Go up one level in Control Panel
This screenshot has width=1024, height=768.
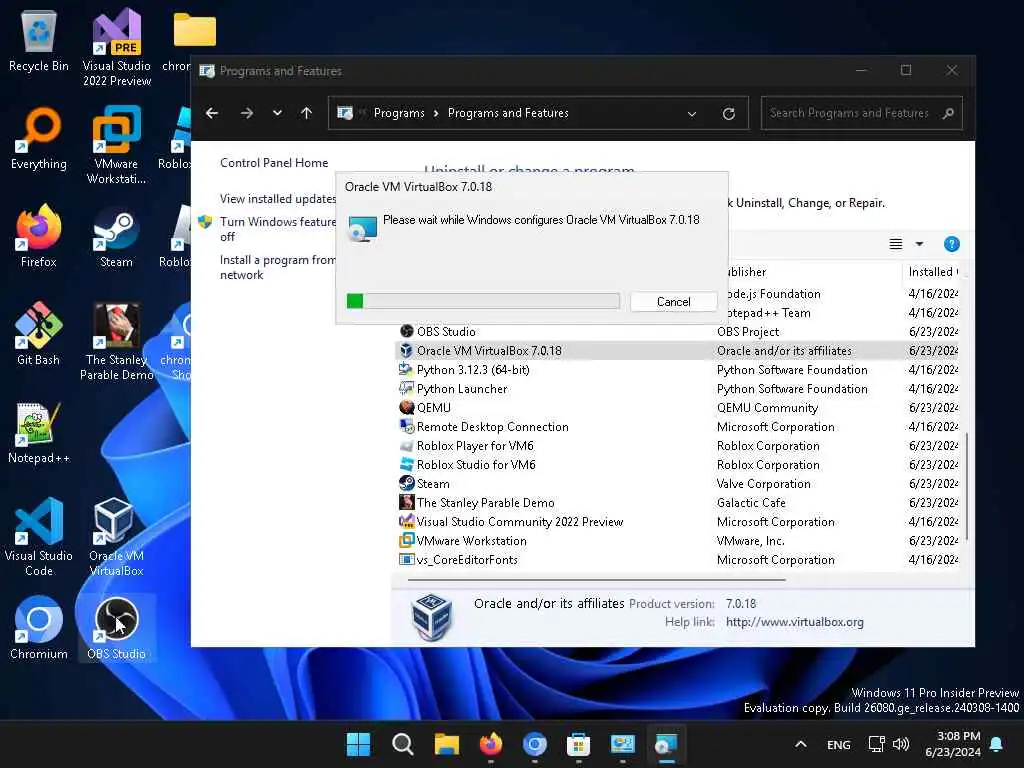click(306, 113)
